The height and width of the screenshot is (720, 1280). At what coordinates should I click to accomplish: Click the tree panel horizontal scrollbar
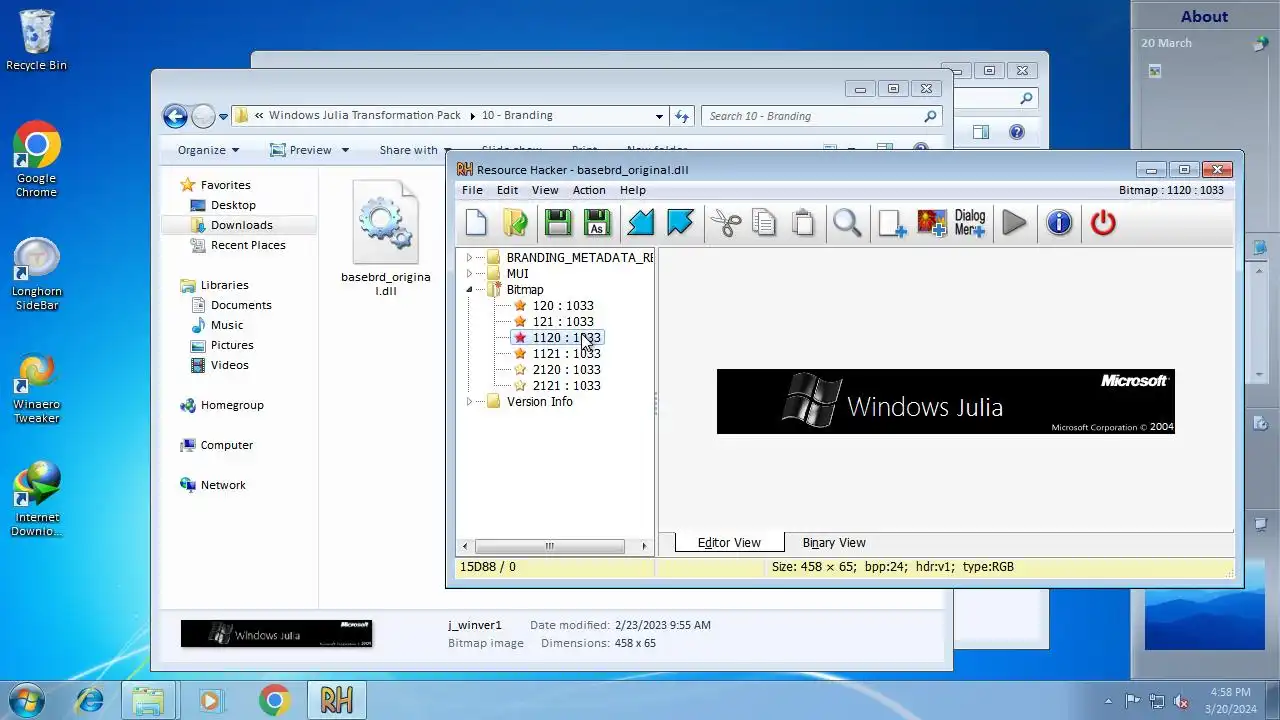pyautogui.click(x=549, y=546)
